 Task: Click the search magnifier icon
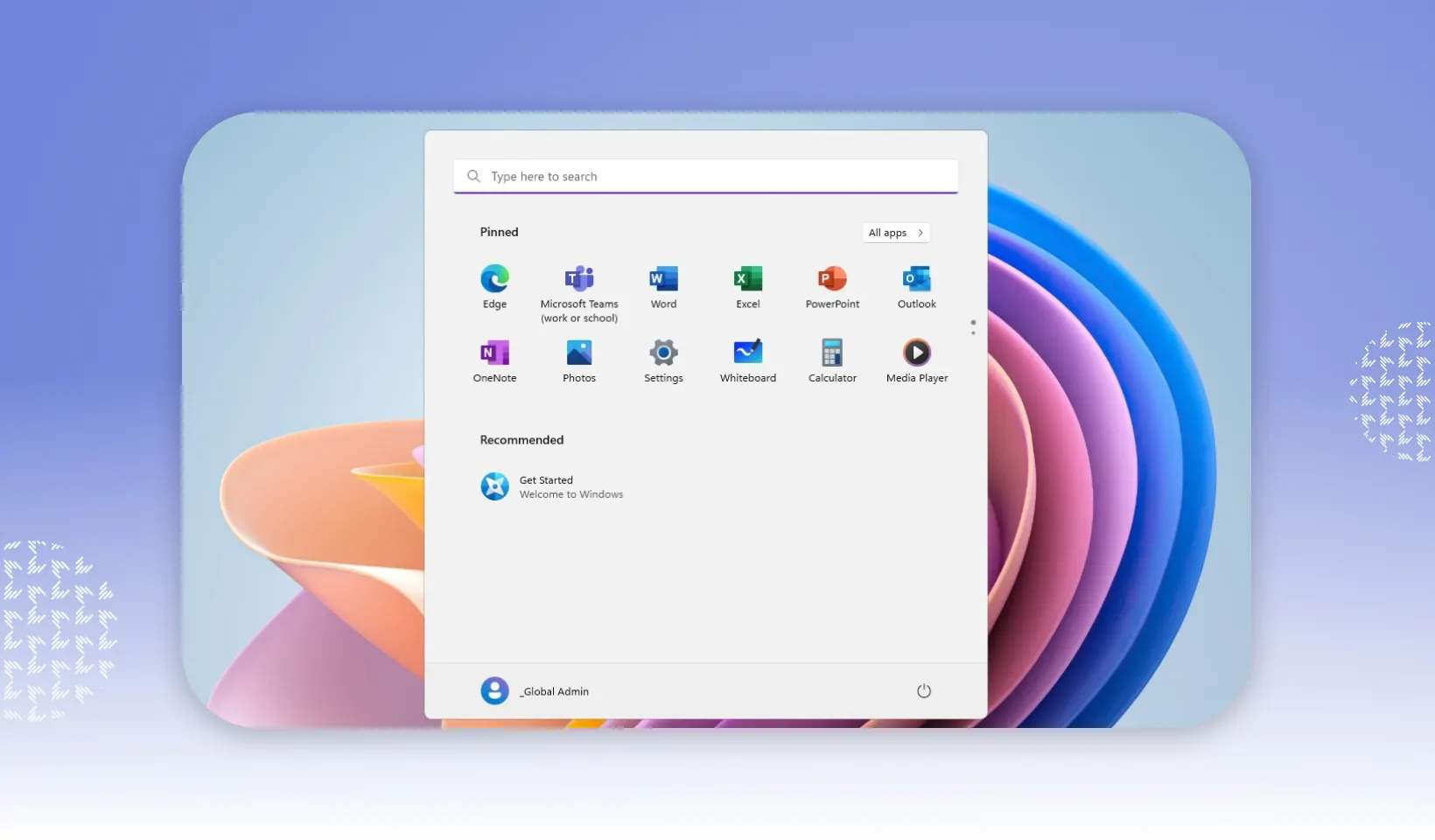coord(473,177)
